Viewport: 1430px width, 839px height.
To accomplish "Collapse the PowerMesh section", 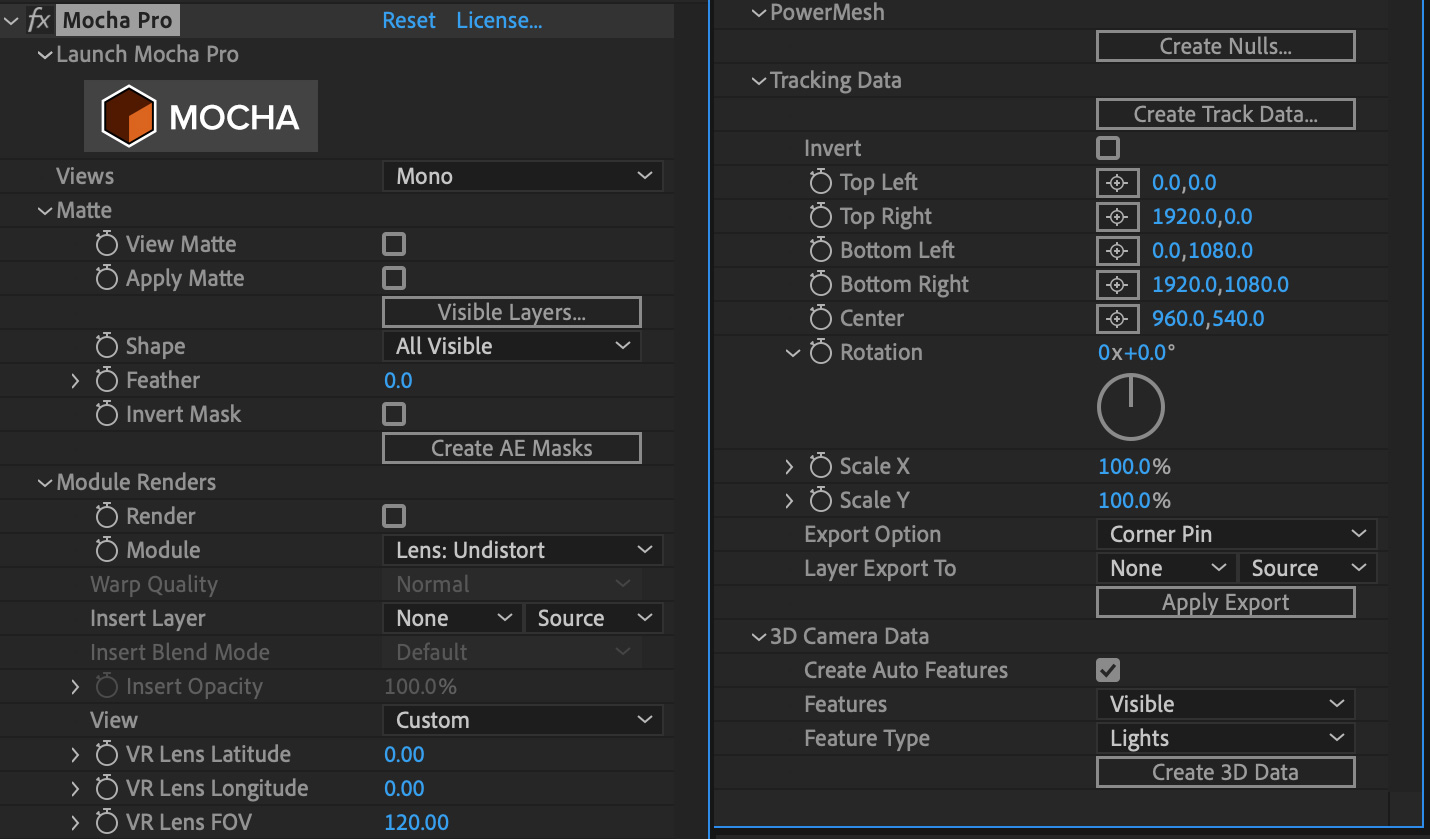I will (x=759, y=12).
